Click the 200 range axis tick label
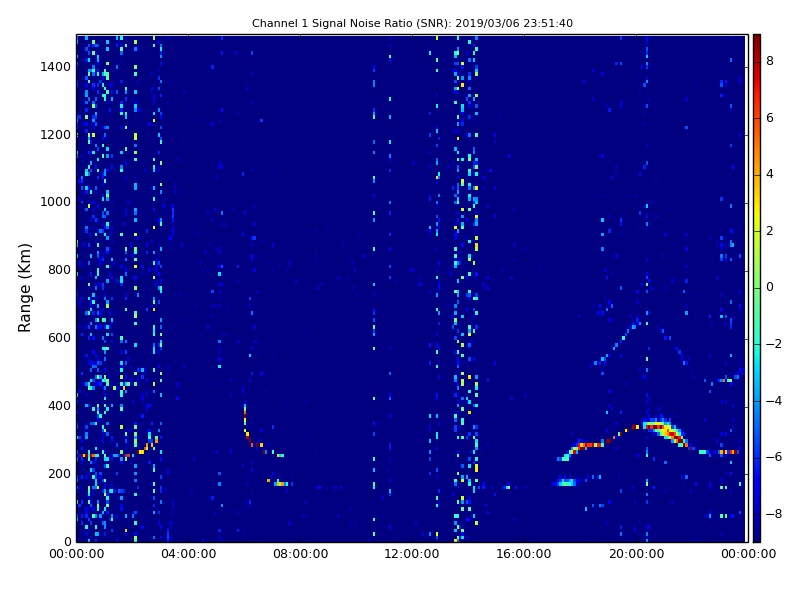800x600 pixels. pos(60,474)
